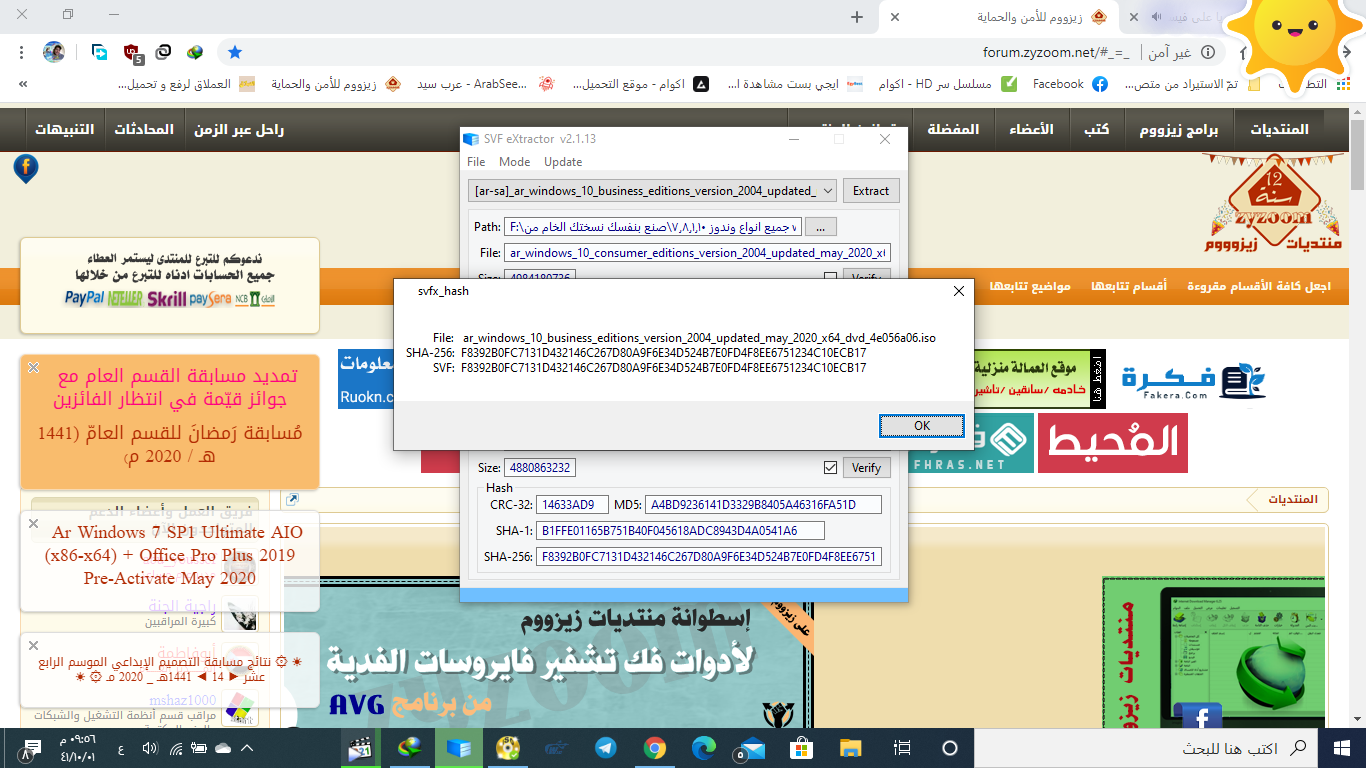Click the taskbar search box اكتب هنا للبحث
Image resolution: width=1366 pixels, height=768 pixels.
pos(1145,747)
